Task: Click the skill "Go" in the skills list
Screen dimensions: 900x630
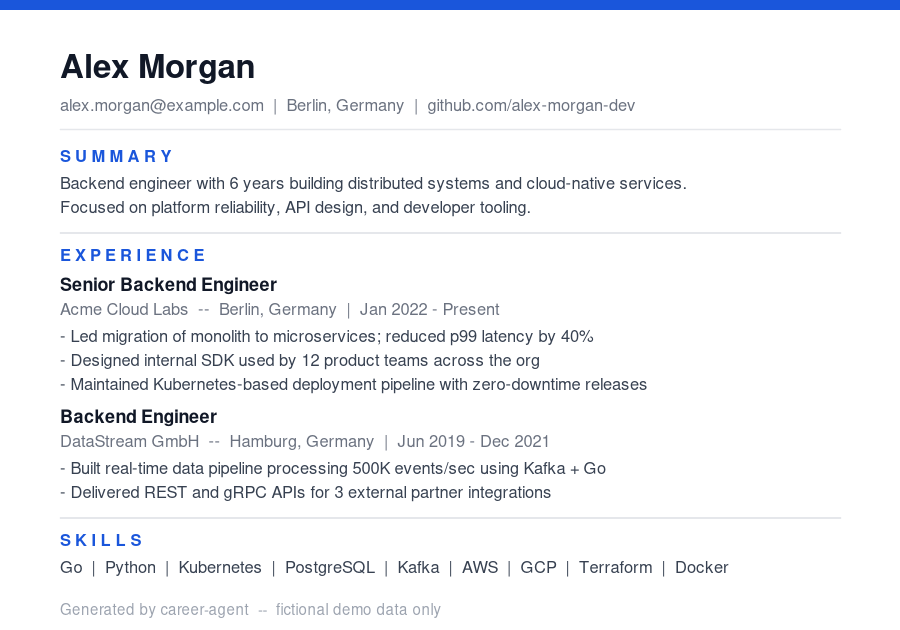Action: pyautogui.click(x=71, y=567)
